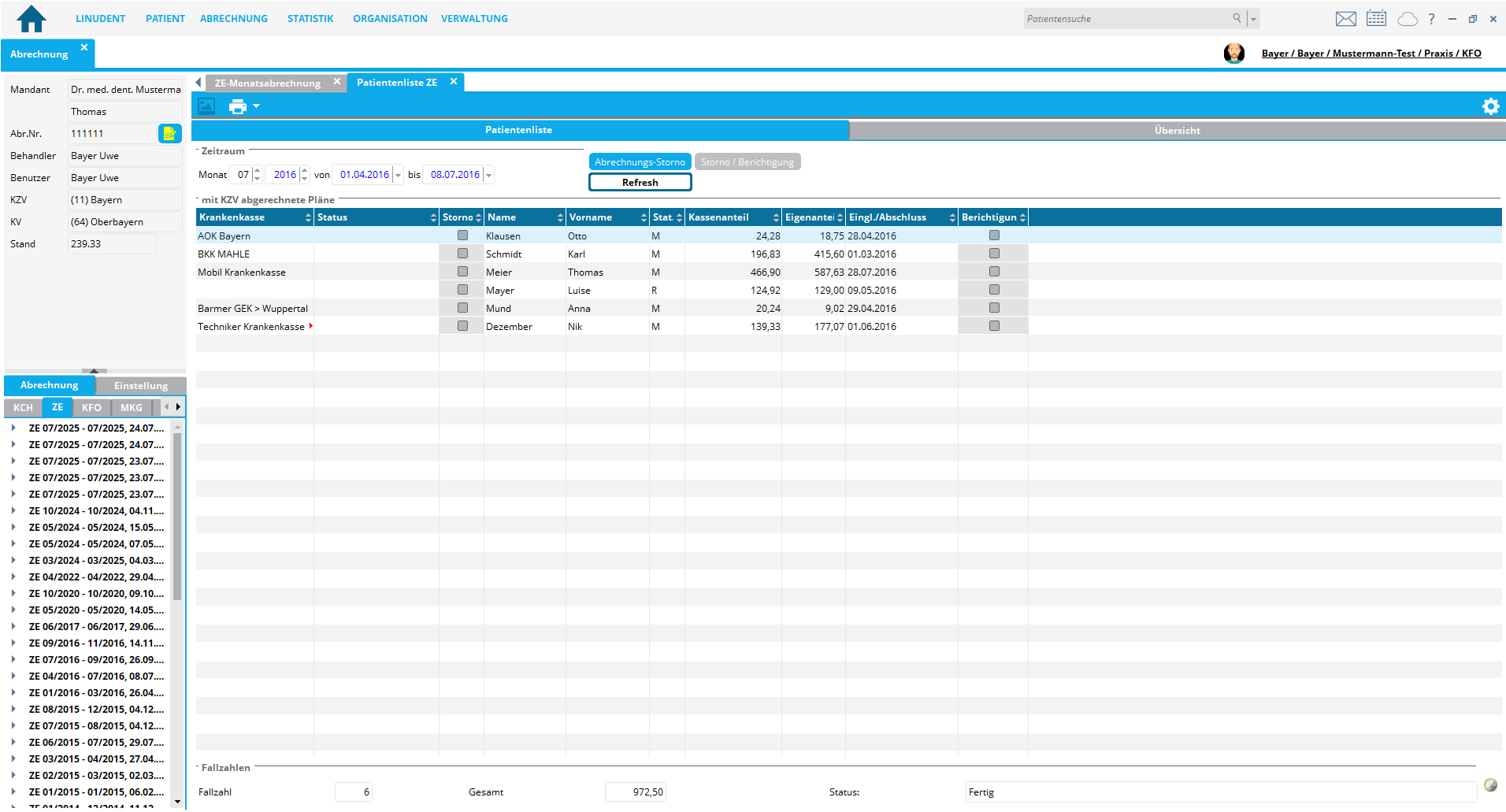Click the Refresh button
1506x812 pixels.
(x=640, y=183)
